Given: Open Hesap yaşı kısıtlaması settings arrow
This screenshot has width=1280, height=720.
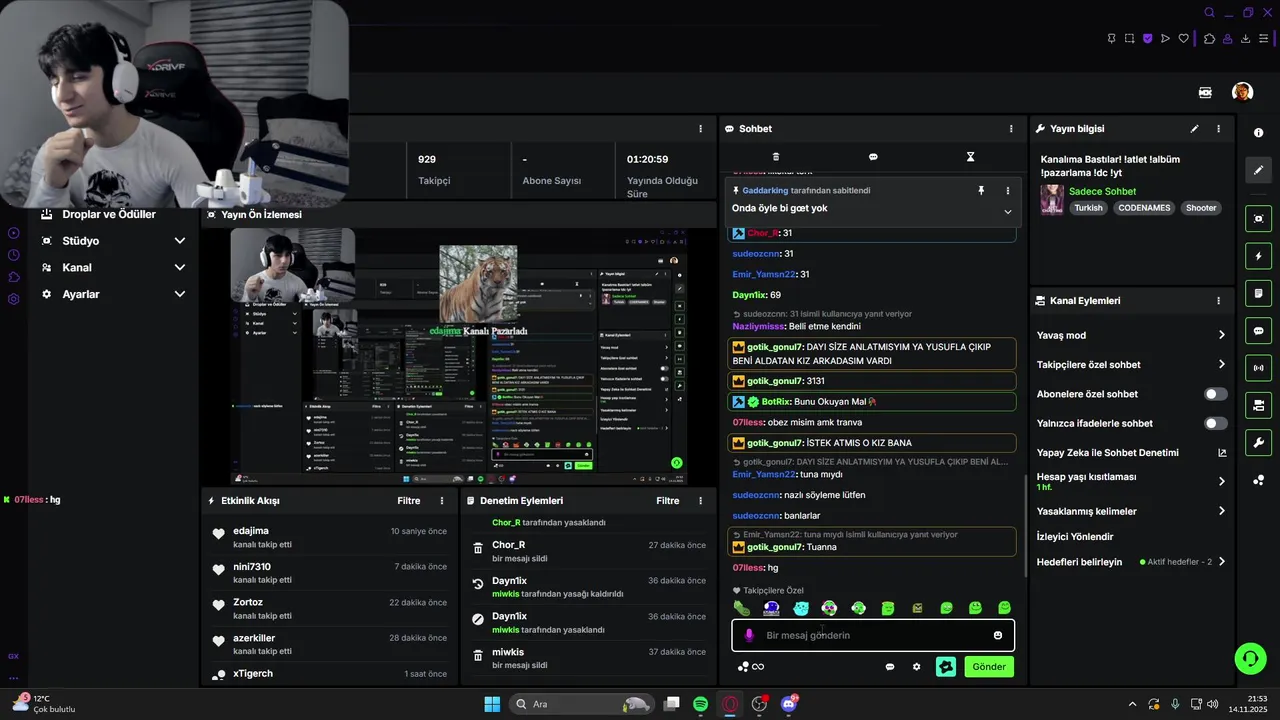Looking at the screenshot, I should pyautogui.click(x=1221, y=481).
